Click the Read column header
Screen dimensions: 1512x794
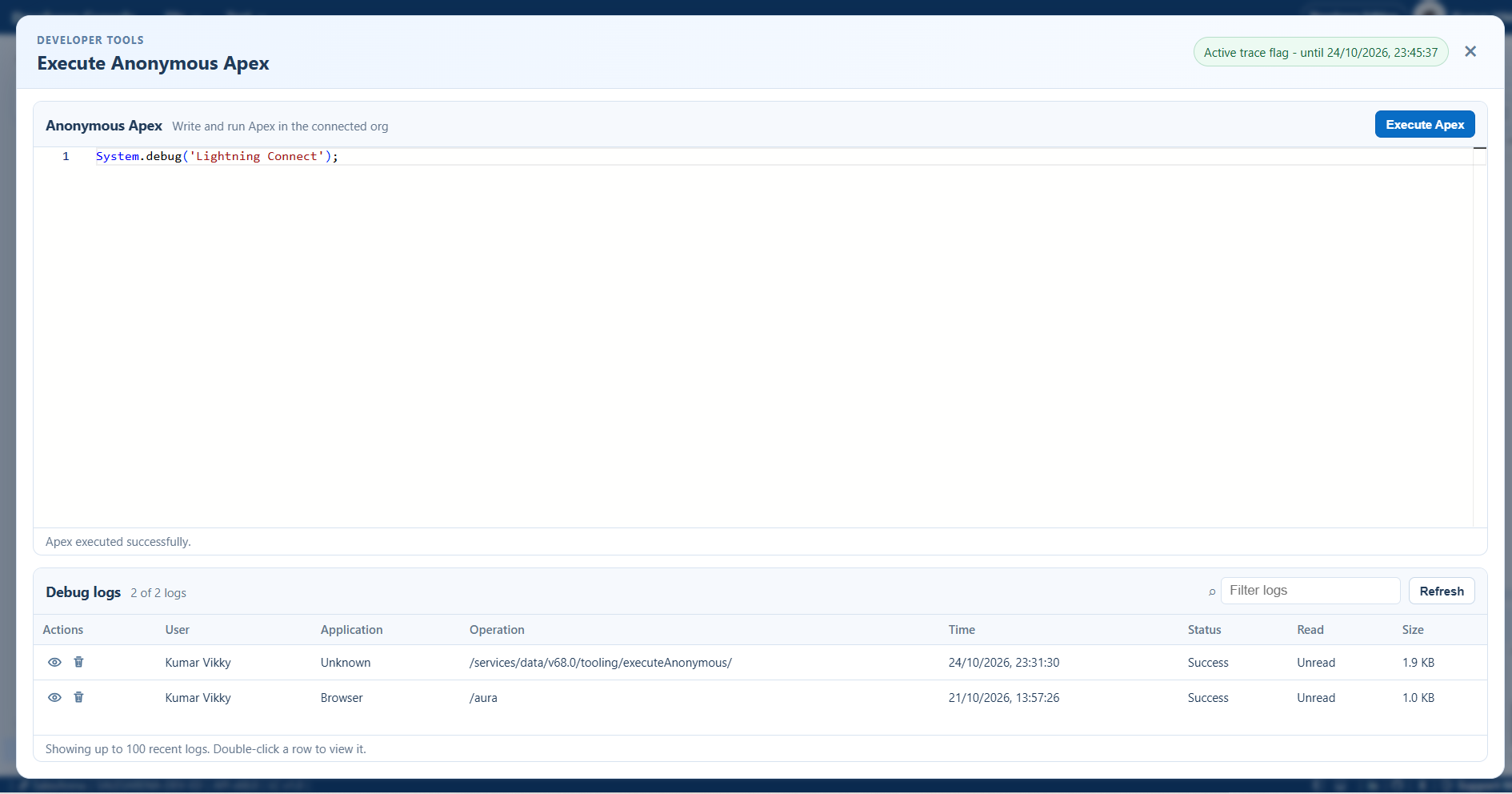pos(1310,630)
